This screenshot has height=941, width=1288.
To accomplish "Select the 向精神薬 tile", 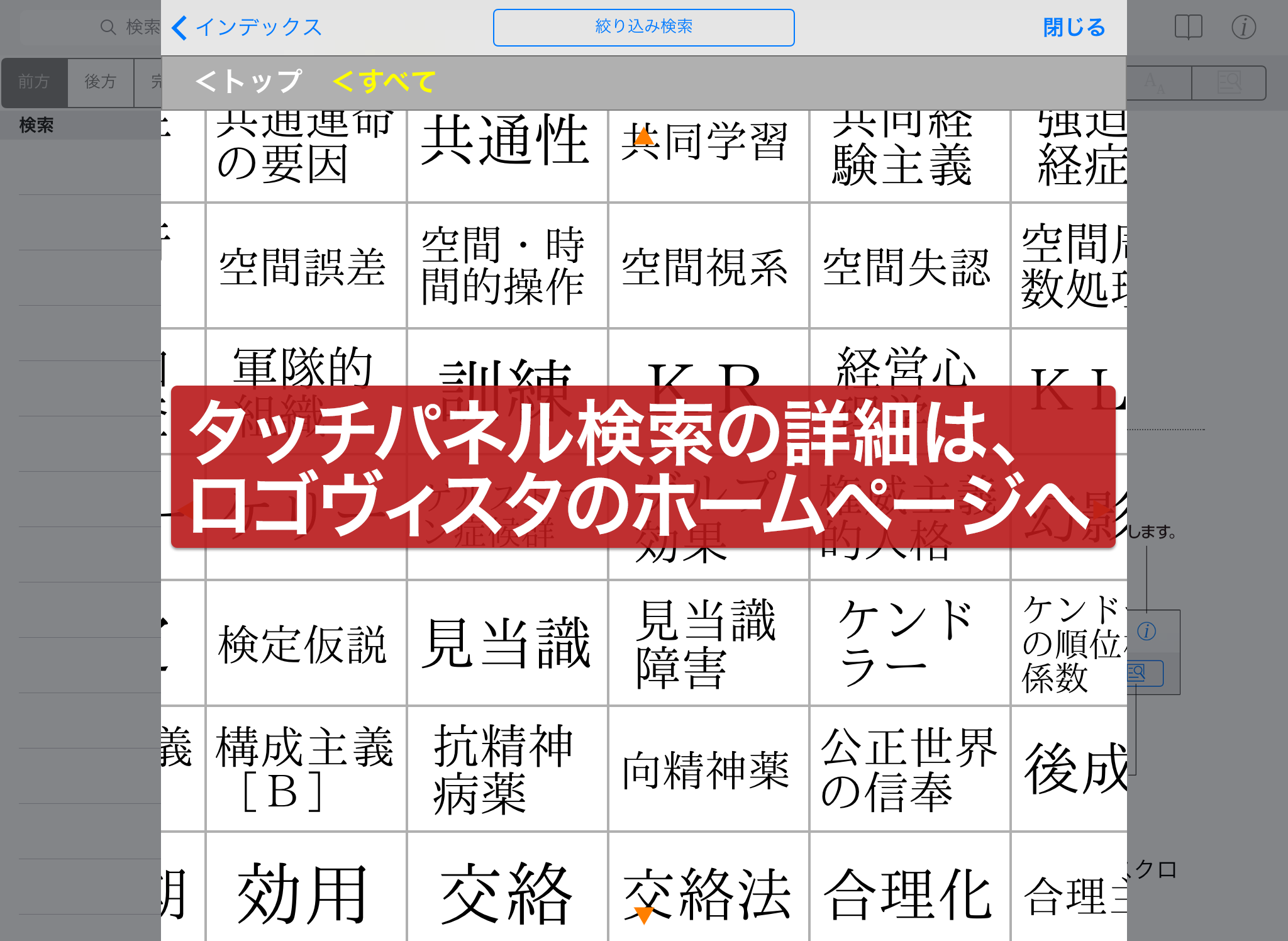I will 707,769.
